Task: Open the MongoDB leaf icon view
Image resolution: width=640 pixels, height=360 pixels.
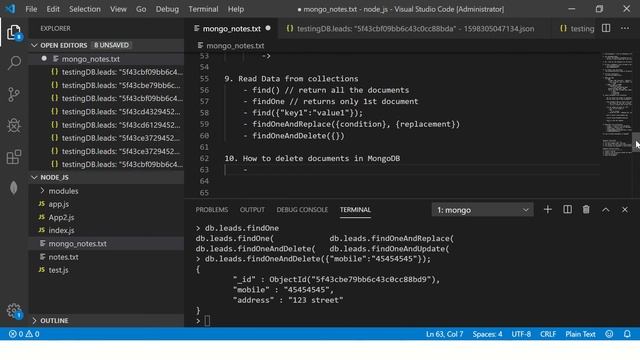Action: coord(14,188)
